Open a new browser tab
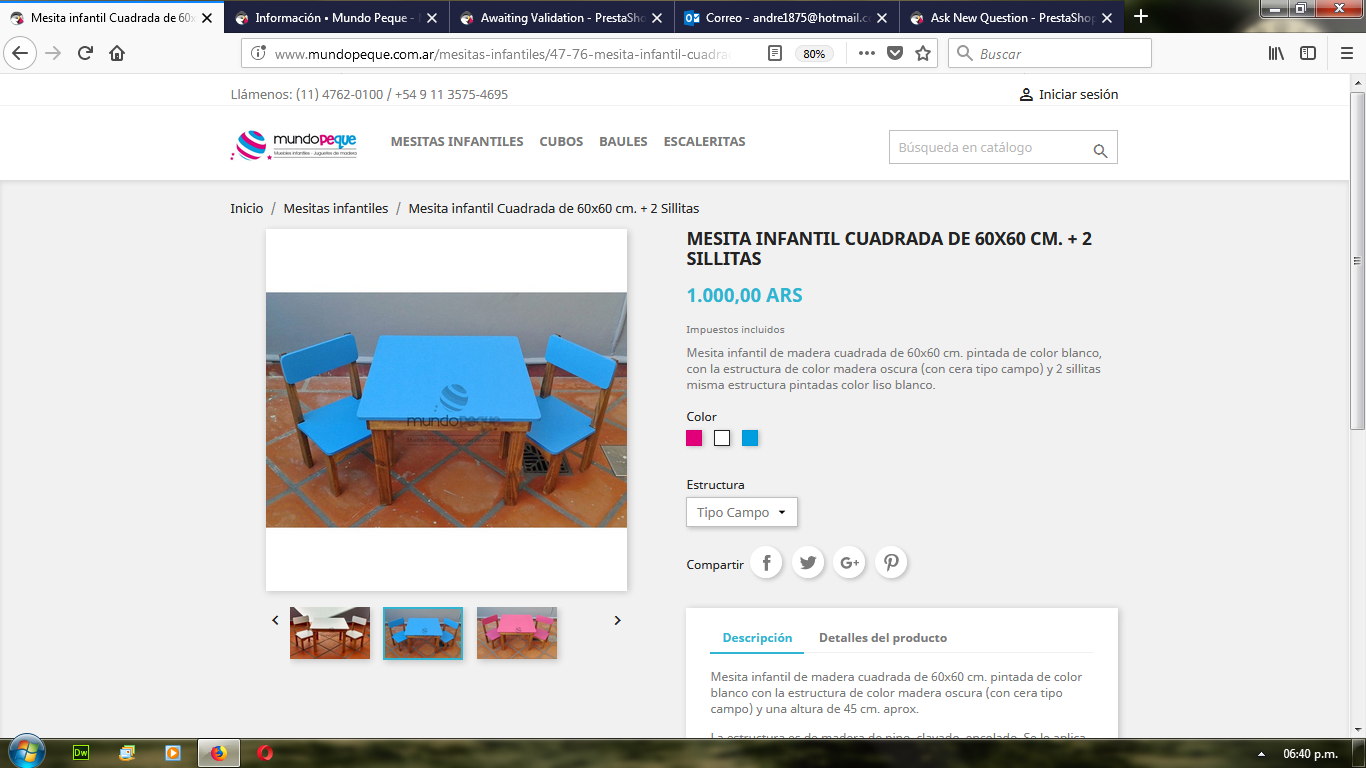This screenshot has height=768, width=1366. (x=1141, y=17)
